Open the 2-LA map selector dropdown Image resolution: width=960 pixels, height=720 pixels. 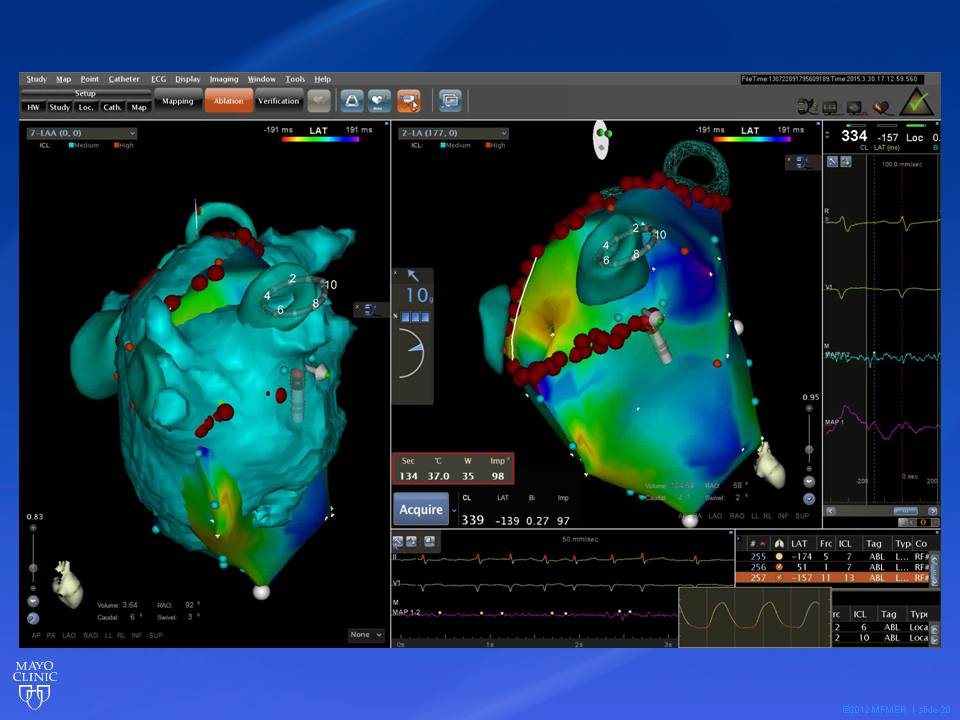pos(453,133)
